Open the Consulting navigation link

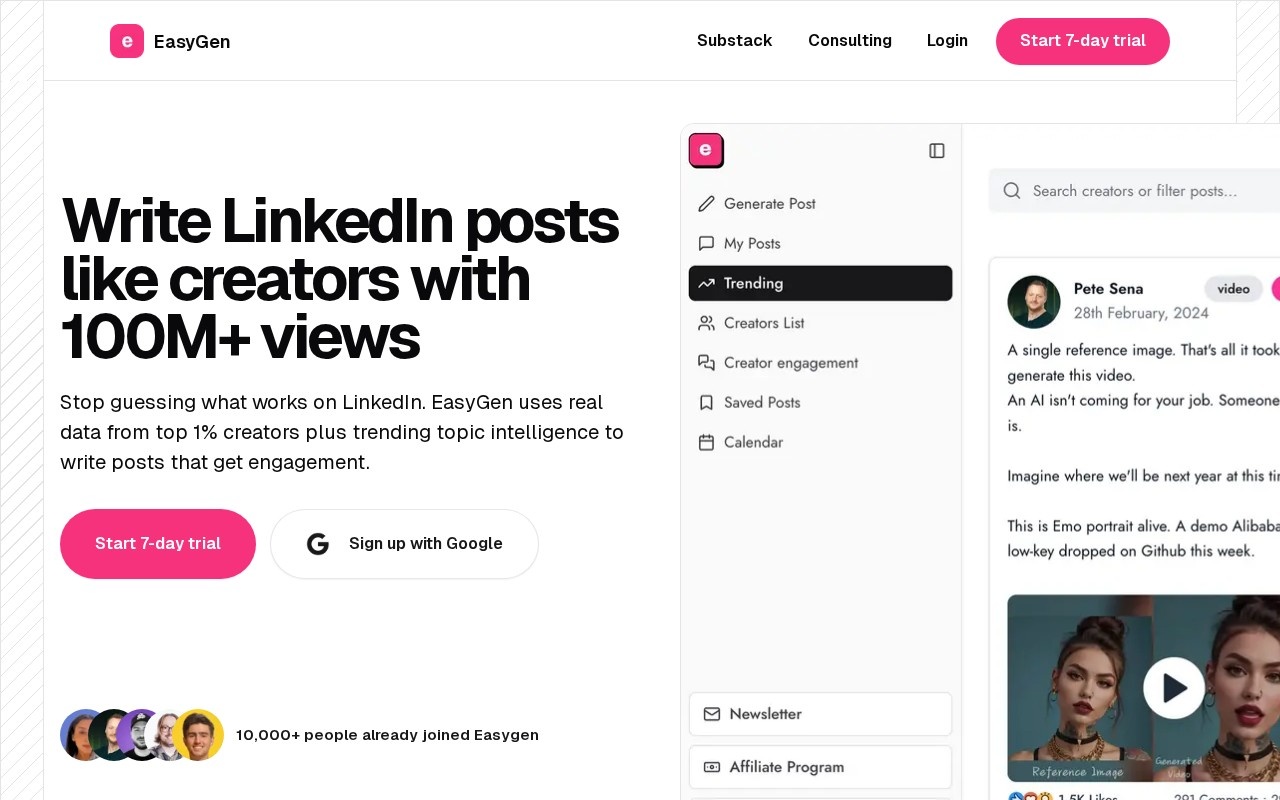pos(850,41)
